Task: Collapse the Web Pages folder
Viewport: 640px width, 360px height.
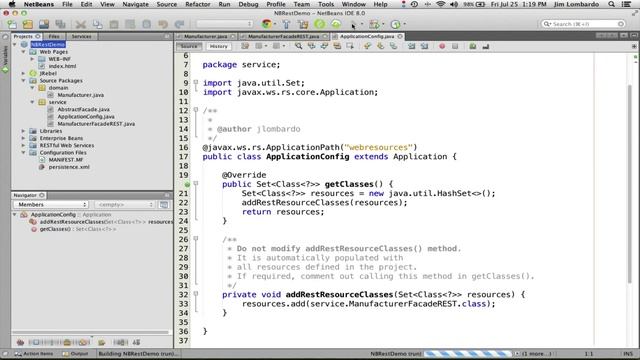Action: click(23, 52)
